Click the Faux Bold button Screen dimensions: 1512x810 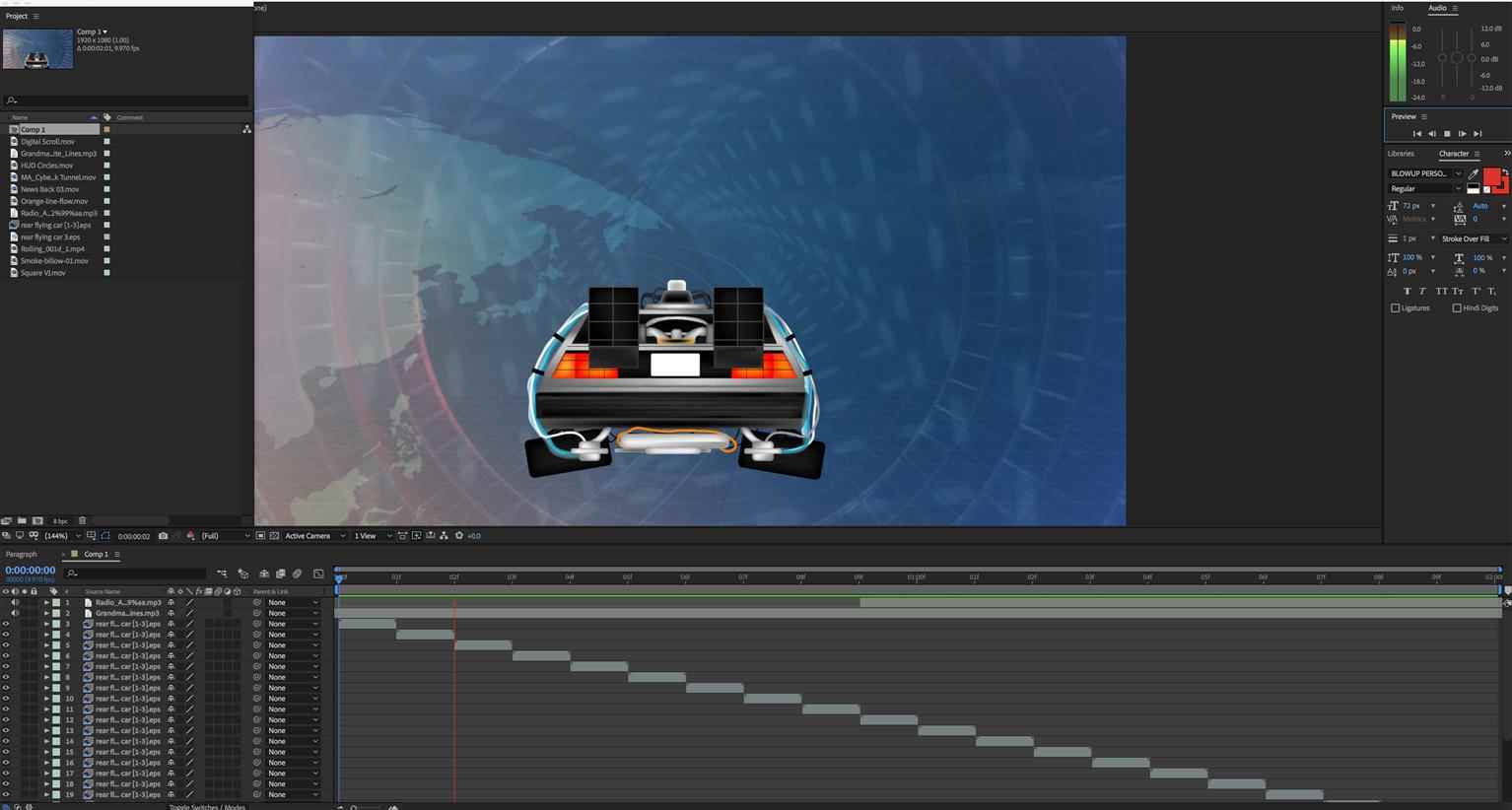1407,291
